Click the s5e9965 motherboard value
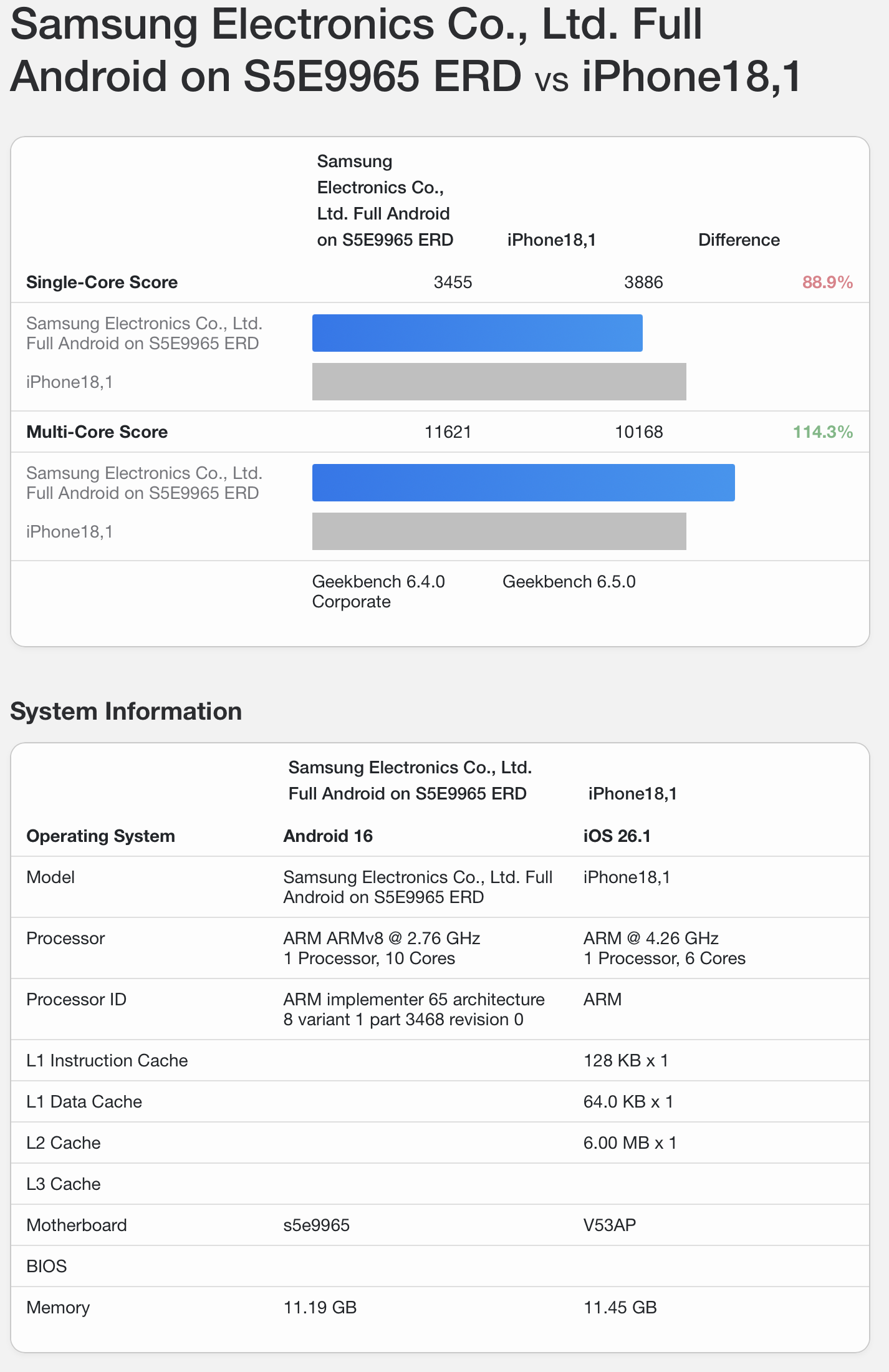 (x=316, y=1225)
